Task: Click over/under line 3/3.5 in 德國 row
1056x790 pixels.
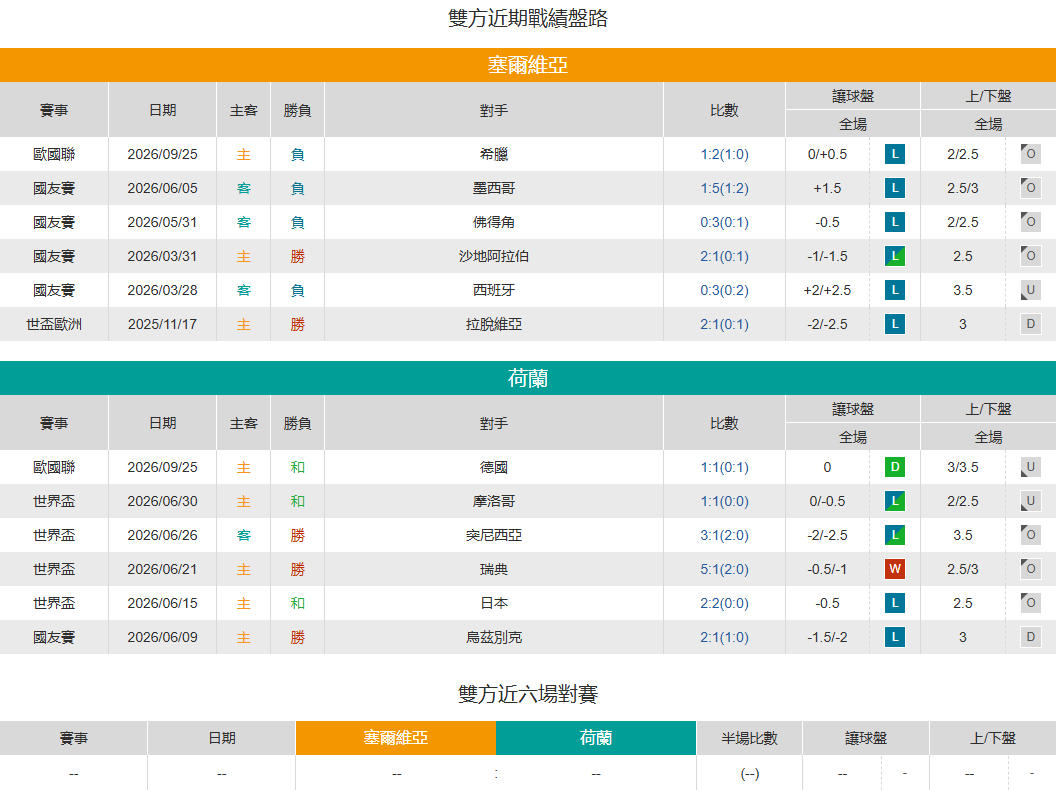Action: pos(962,467)
